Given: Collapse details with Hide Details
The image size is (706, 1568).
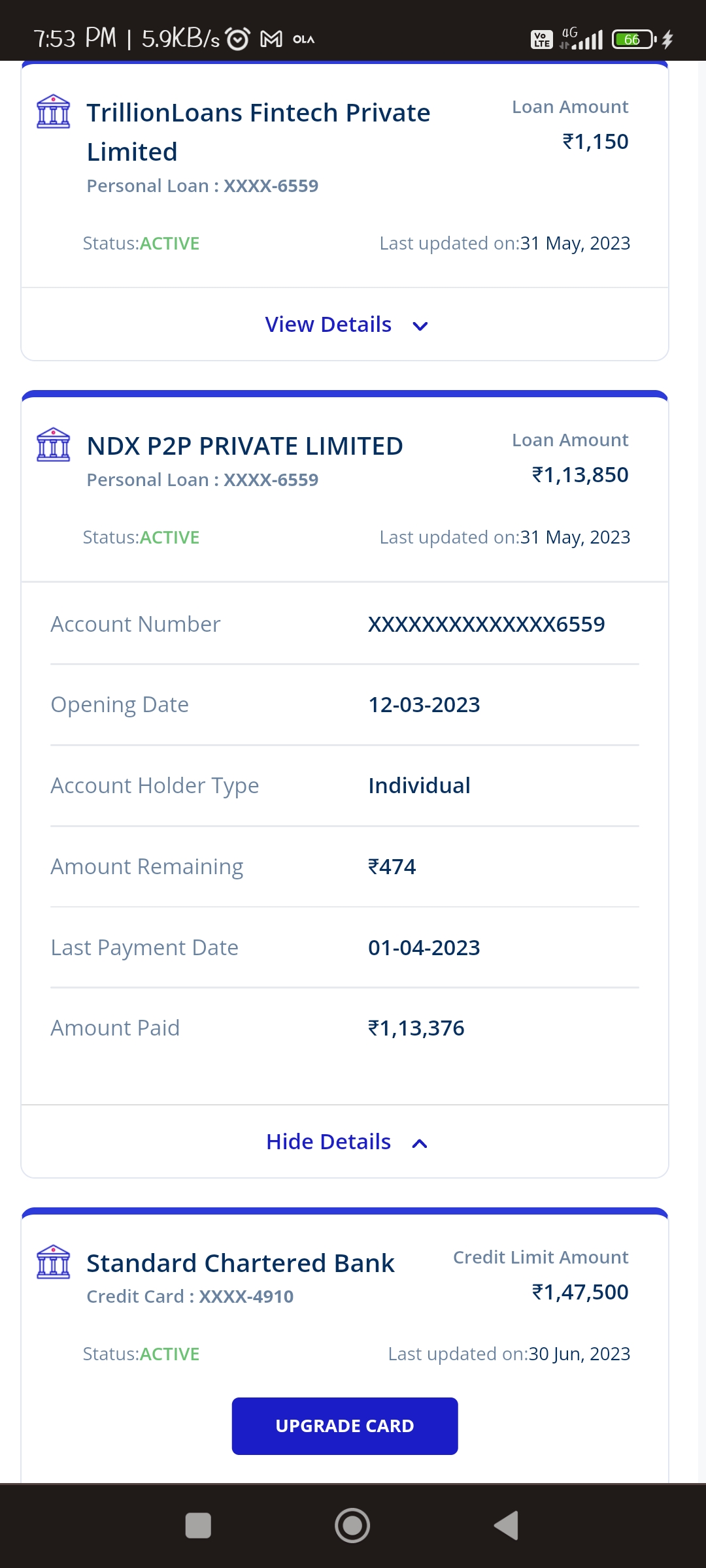Looking at the screenshot, I should pyautogui.click(x=328, y=1142).
